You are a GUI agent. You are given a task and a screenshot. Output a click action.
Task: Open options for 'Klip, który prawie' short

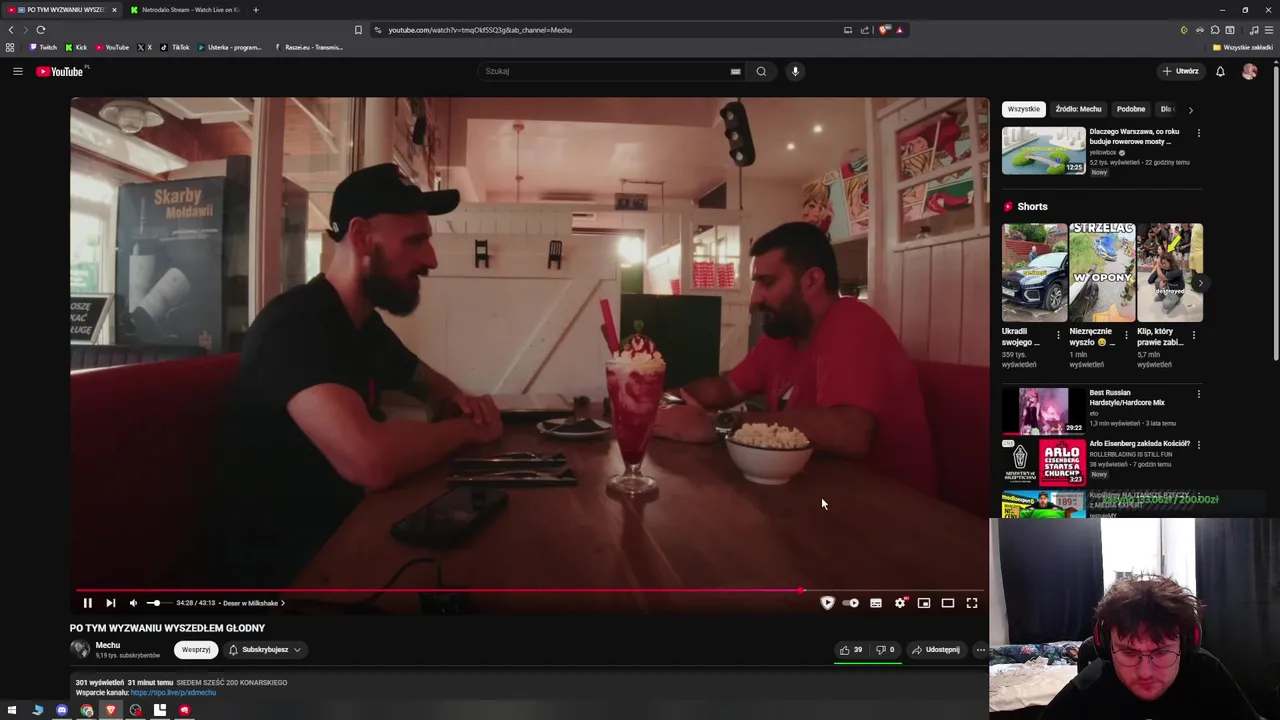click(1193, 335)
